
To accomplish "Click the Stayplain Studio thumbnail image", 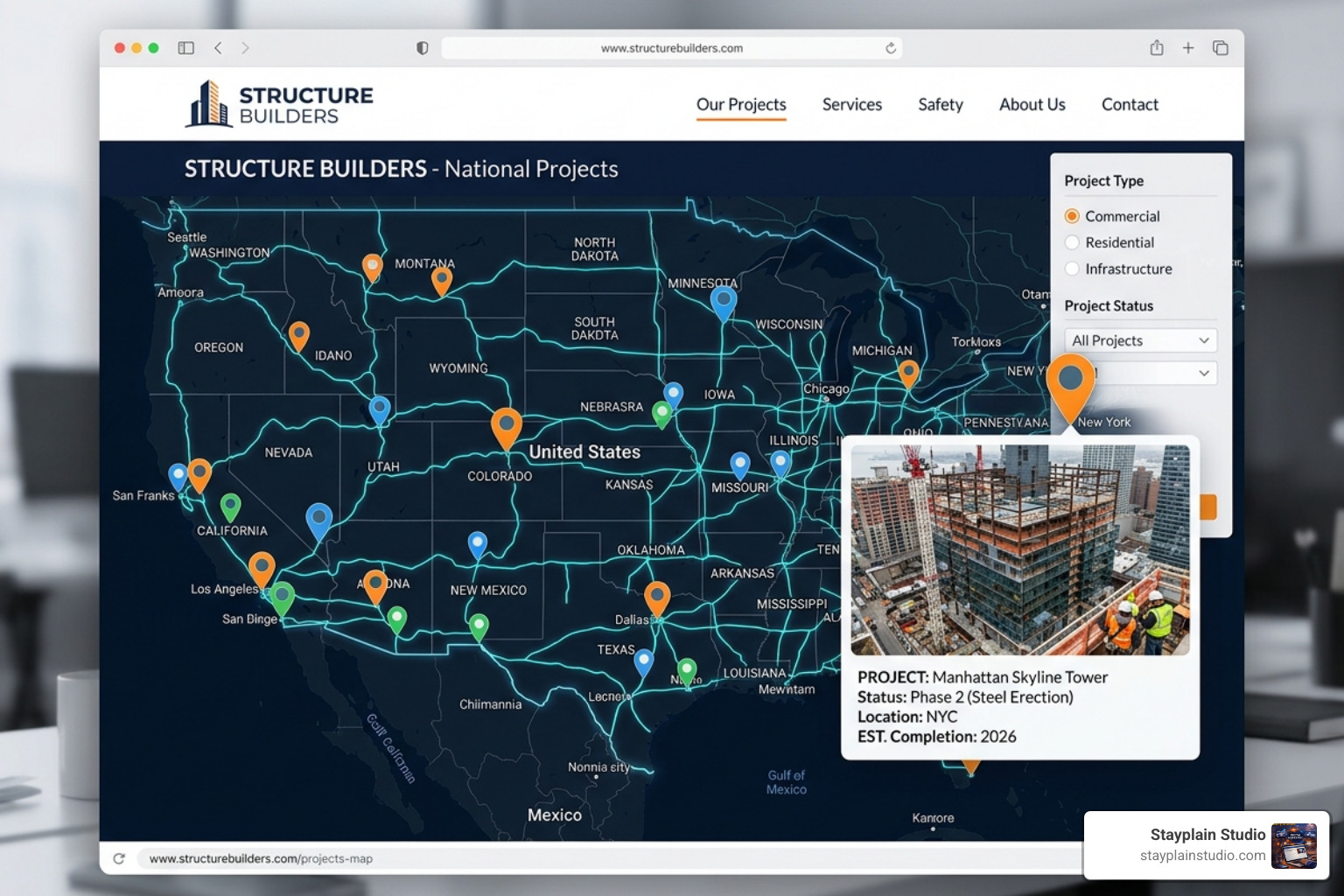I will tap(1294, 845).
